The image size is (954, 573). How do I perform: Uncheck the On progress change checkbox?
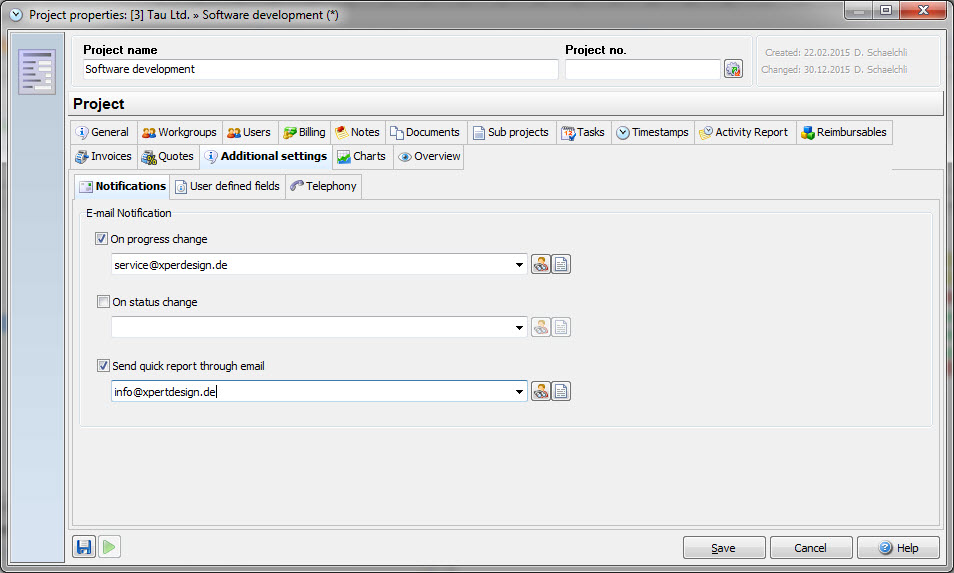click(x=102, y=239)
